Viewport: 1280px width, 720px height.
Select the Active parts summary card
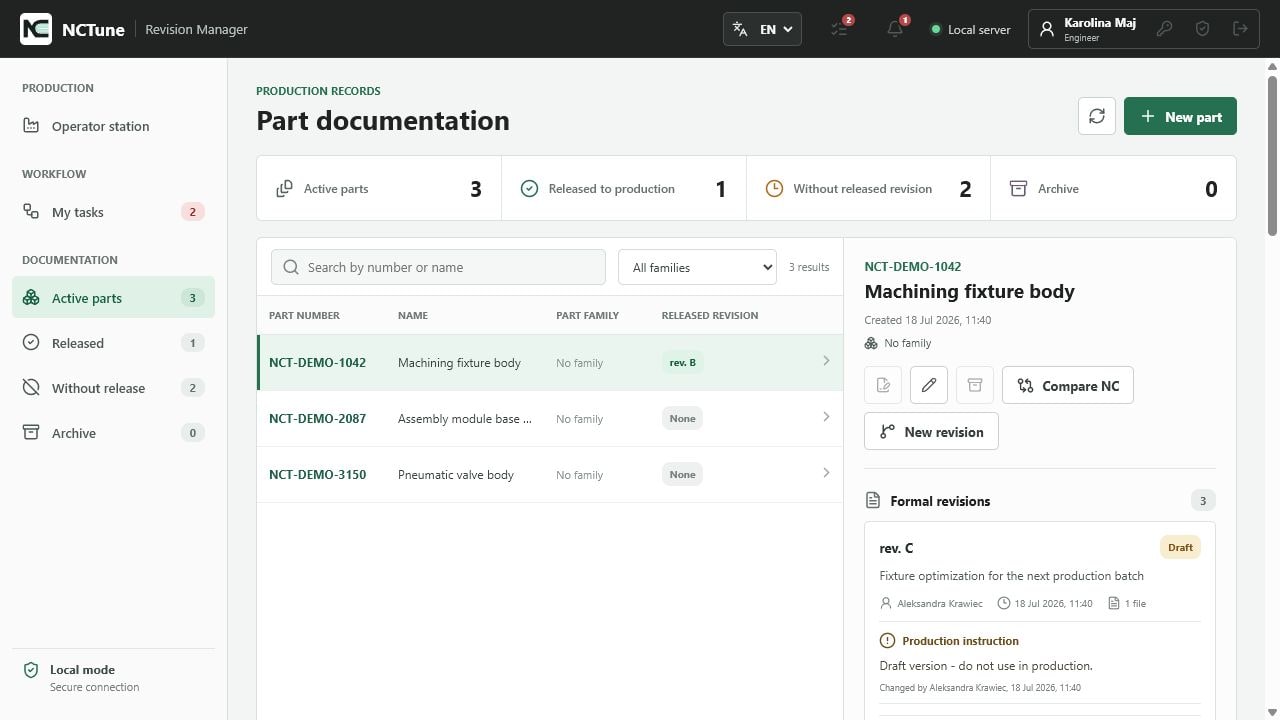coord(379,188)
